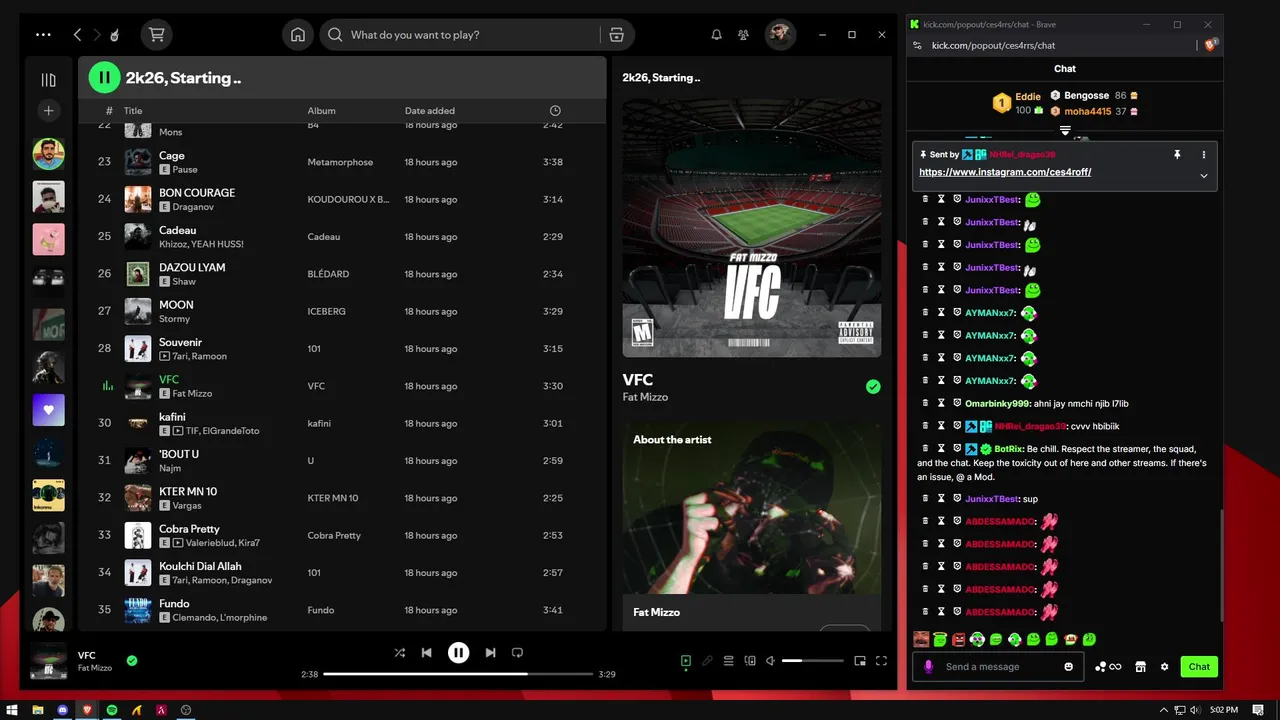Image resolution: width=1280 pixels, height=720 pixels.
Task: Click Kick chat address bar URL
Action: pyautogui.click(x=993, y=45)
